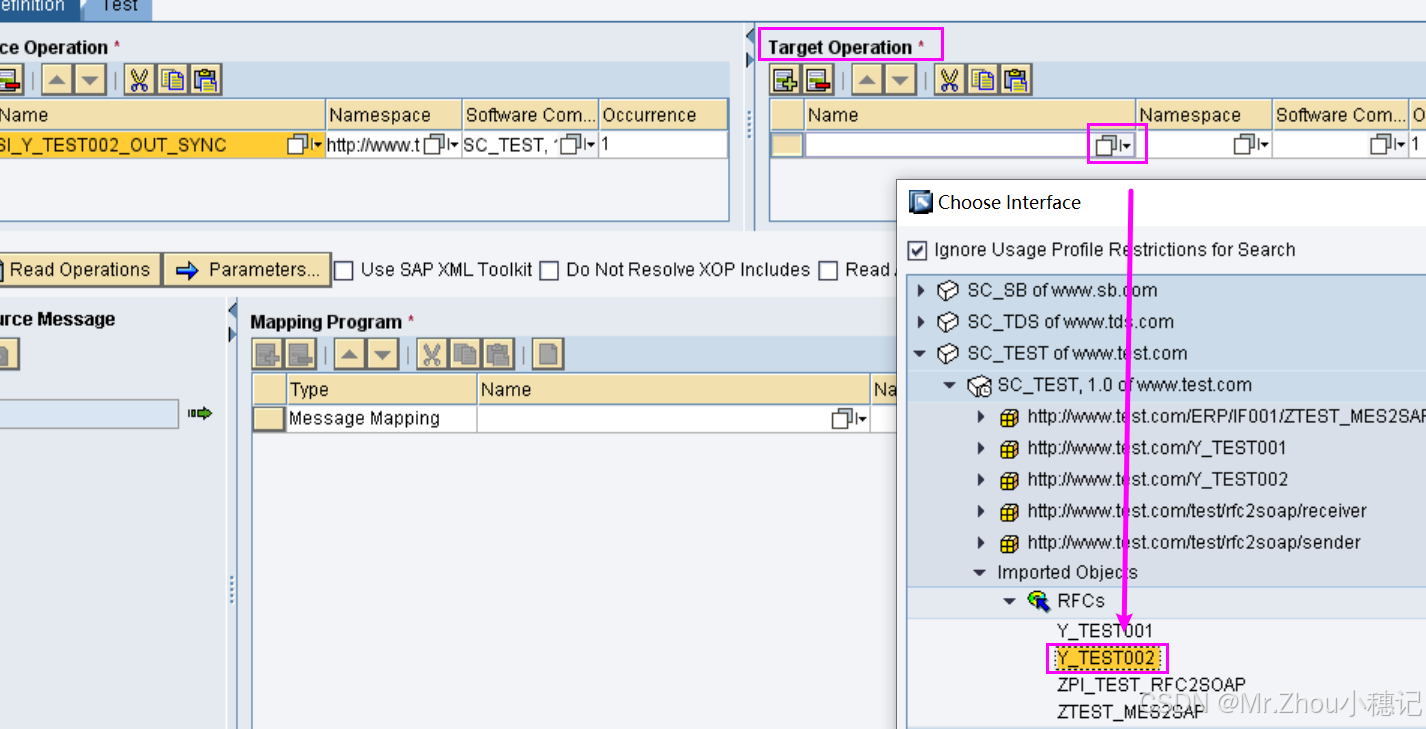The width and height of the screenshot is (1426, 729).
Task: Click the green arrow beside Source Message field
Action: [199, 413]
